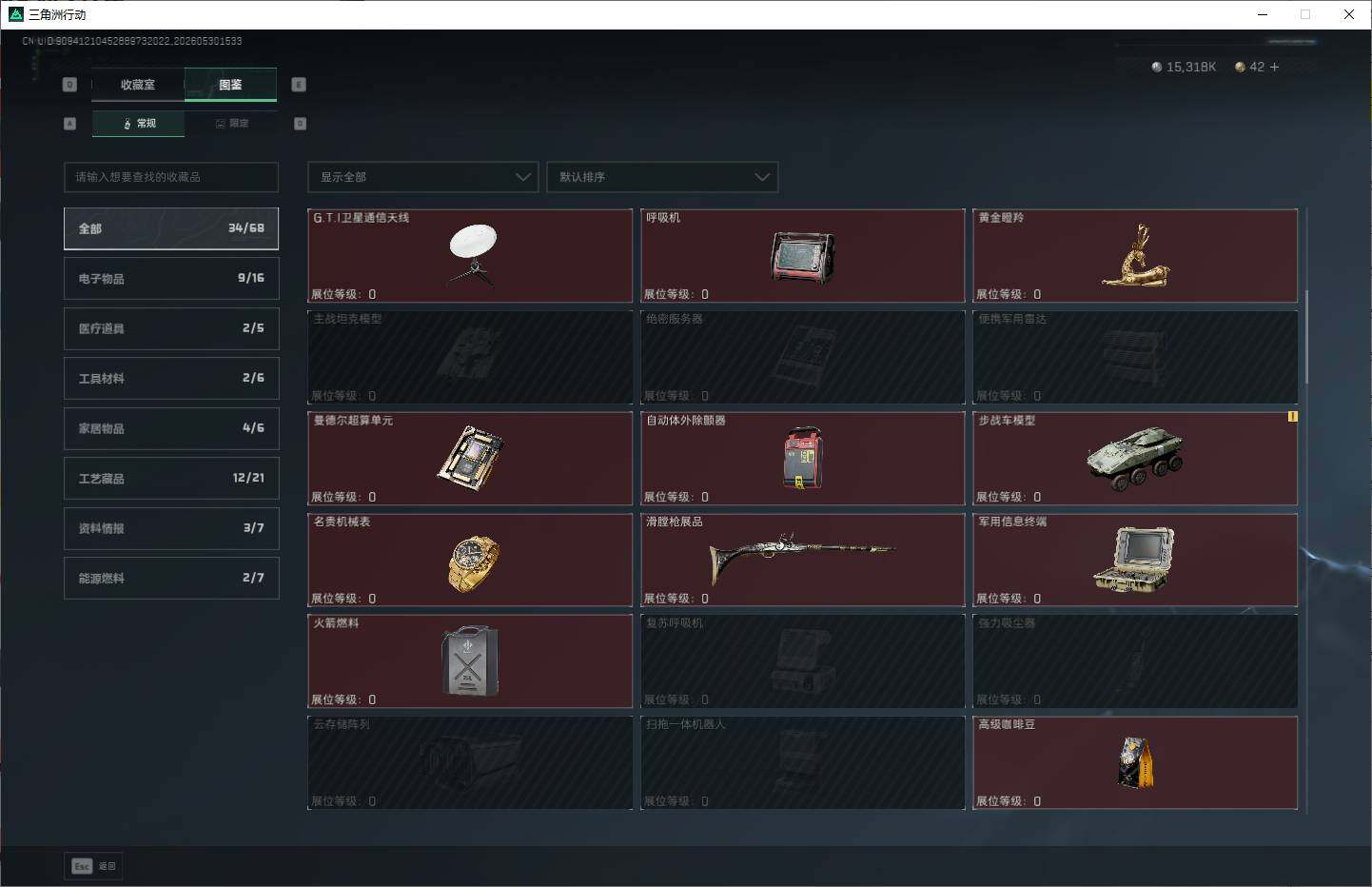Minimize the 三角洲行动 window

click(x=1263, y=14)
